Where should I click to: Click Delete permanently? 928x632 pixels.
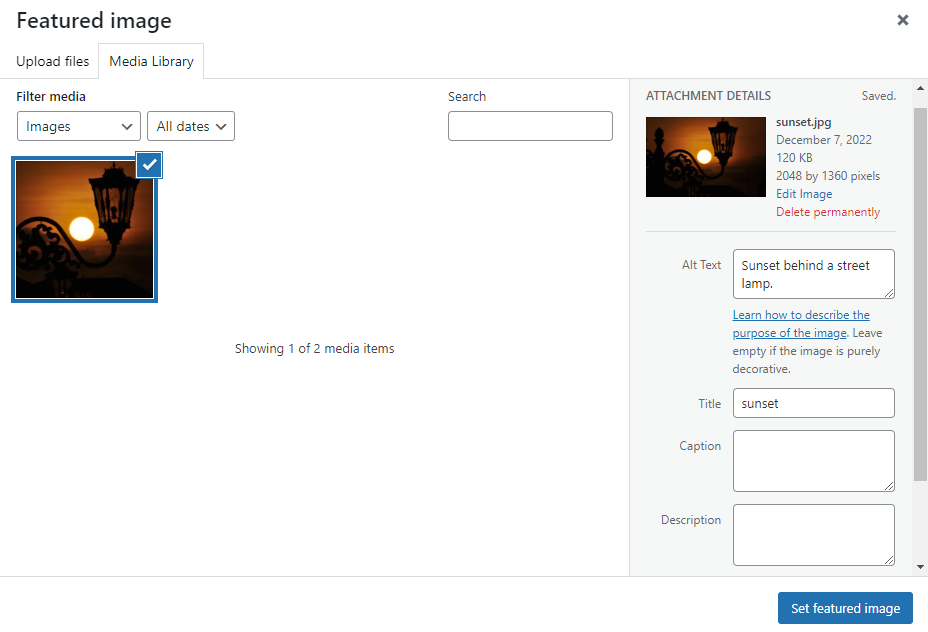(828, 211)
